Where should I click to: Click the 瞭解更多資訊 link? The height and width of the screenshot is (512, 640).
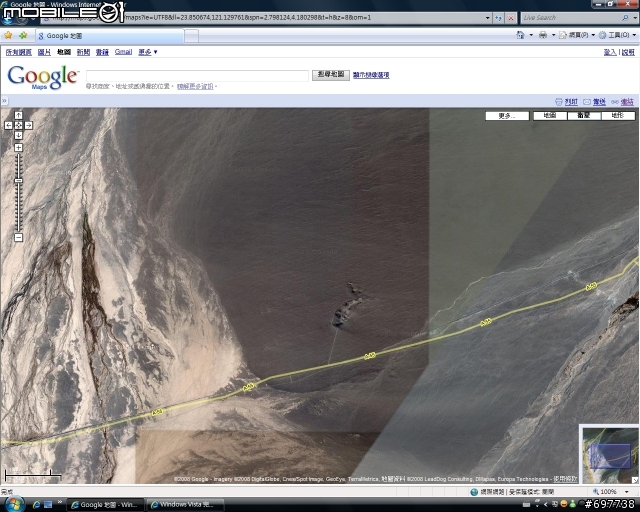(195, 86)
